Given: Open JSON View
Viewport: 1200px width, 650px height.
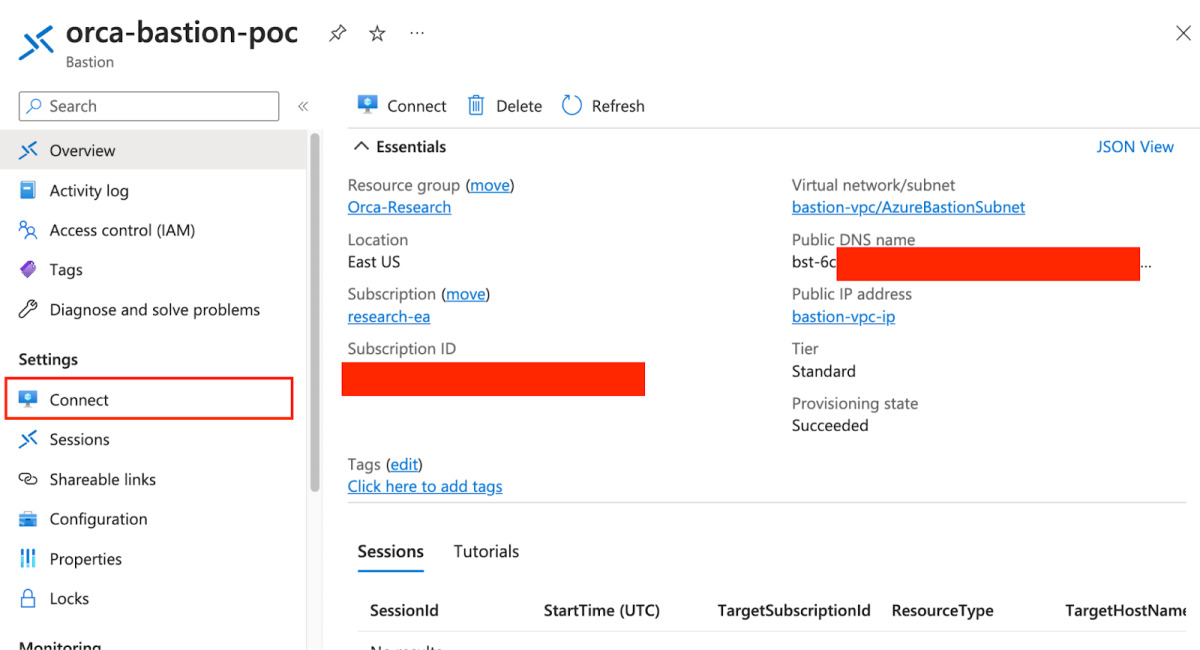Looking at the screenshot, I should [1135, 147].
